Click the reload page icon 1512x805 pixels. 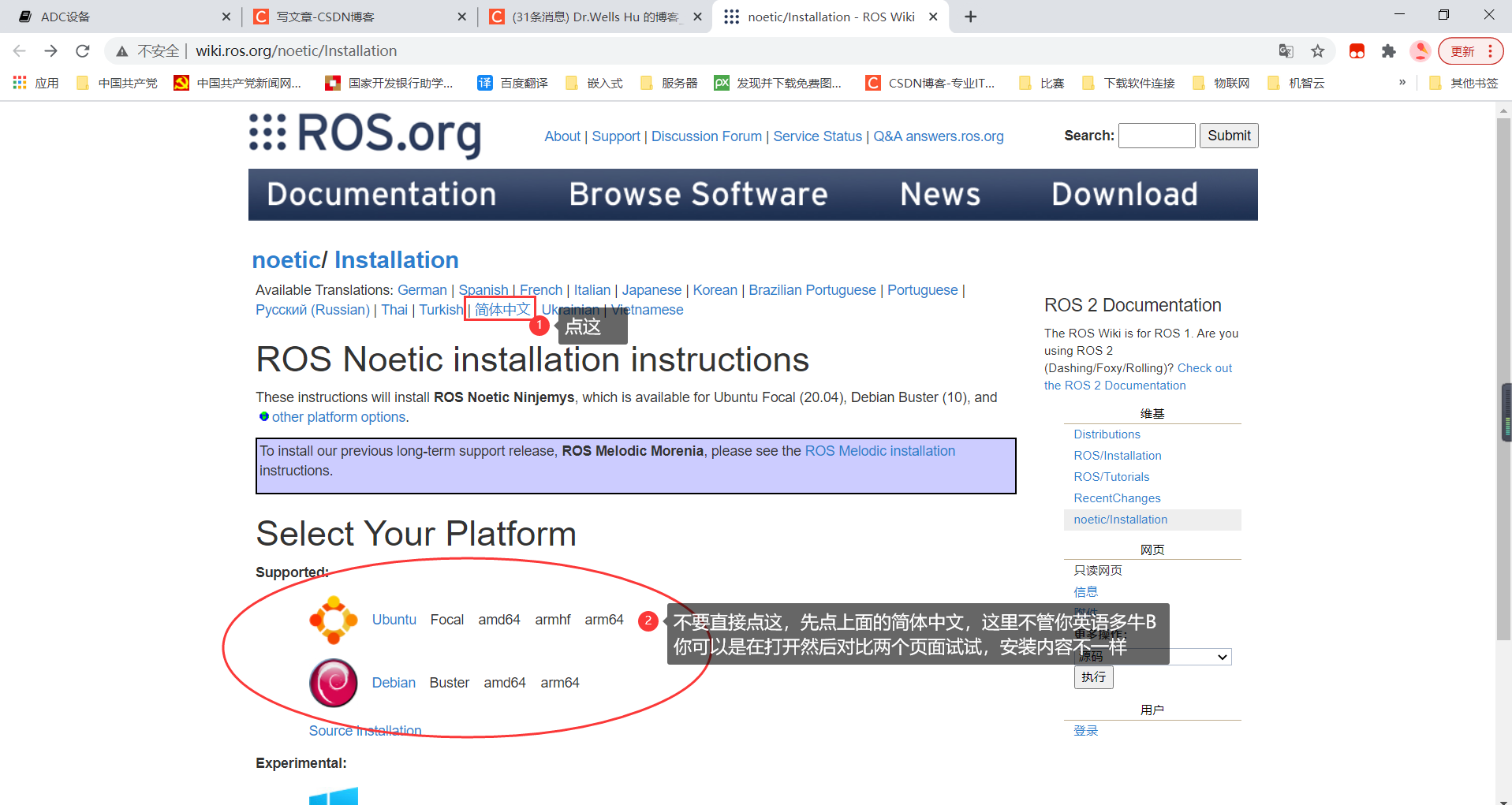(82, 50)
